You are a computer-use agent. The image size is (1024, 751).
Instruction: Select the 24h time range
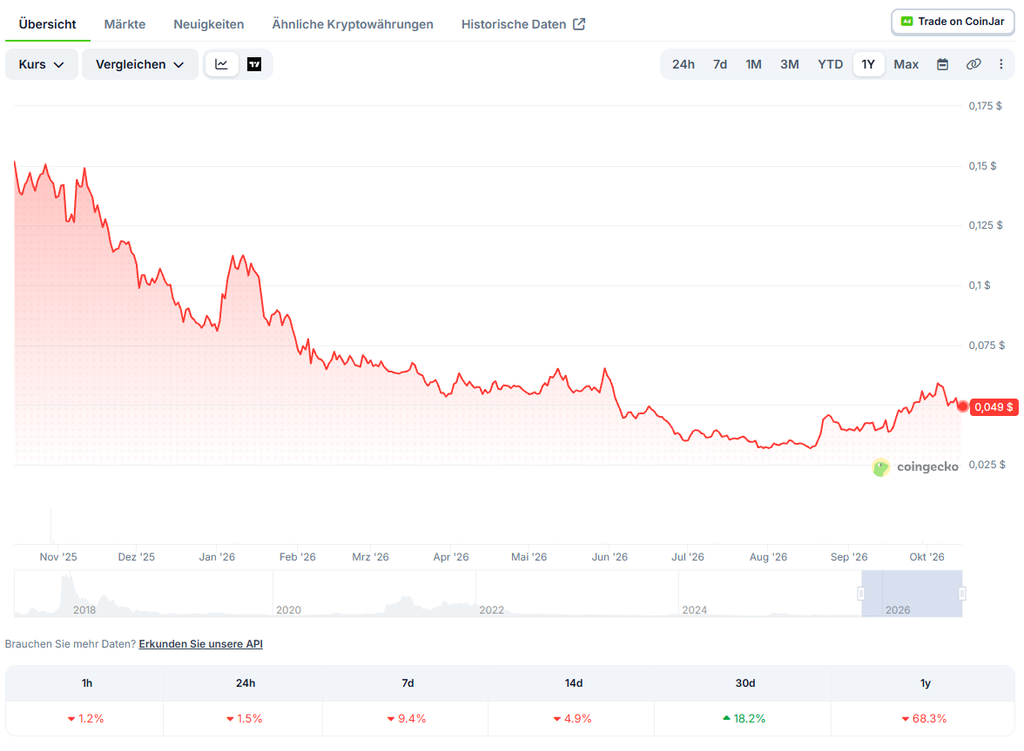point(683,64)
